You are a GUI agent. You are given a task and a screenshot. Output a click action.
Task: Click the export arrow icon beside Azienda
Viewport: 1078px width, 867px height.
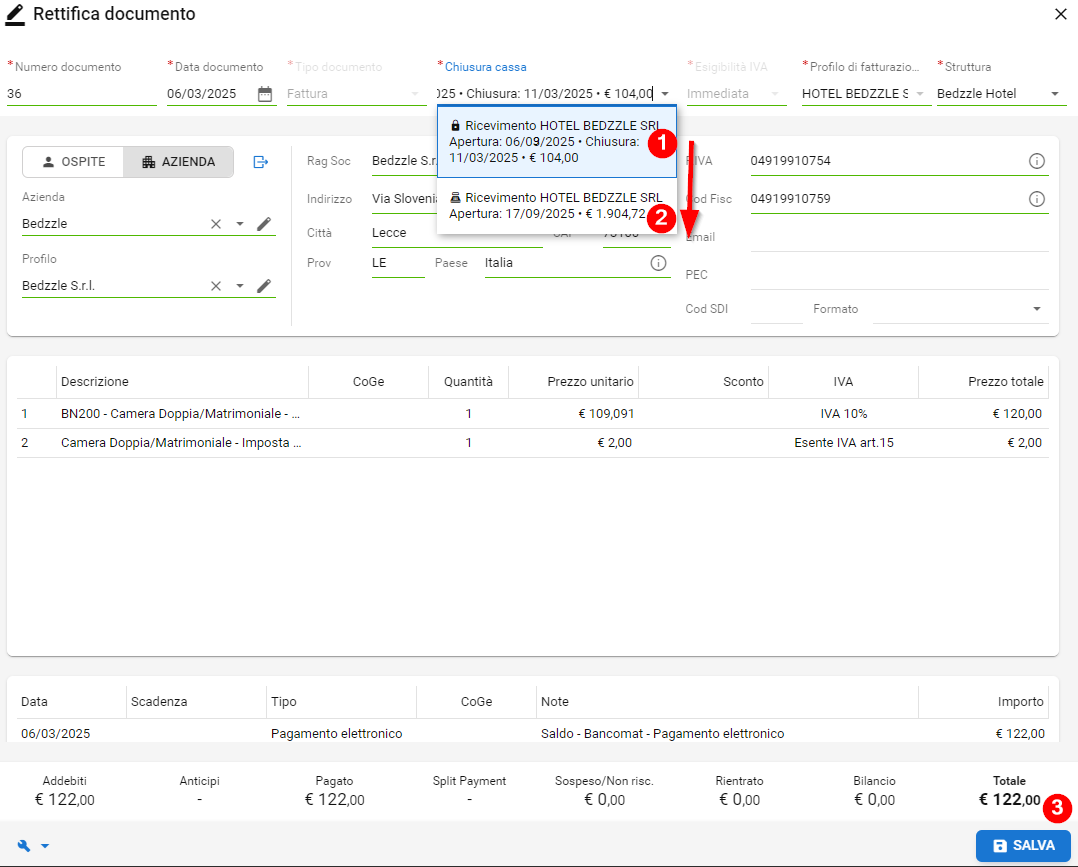pos(261,162)
